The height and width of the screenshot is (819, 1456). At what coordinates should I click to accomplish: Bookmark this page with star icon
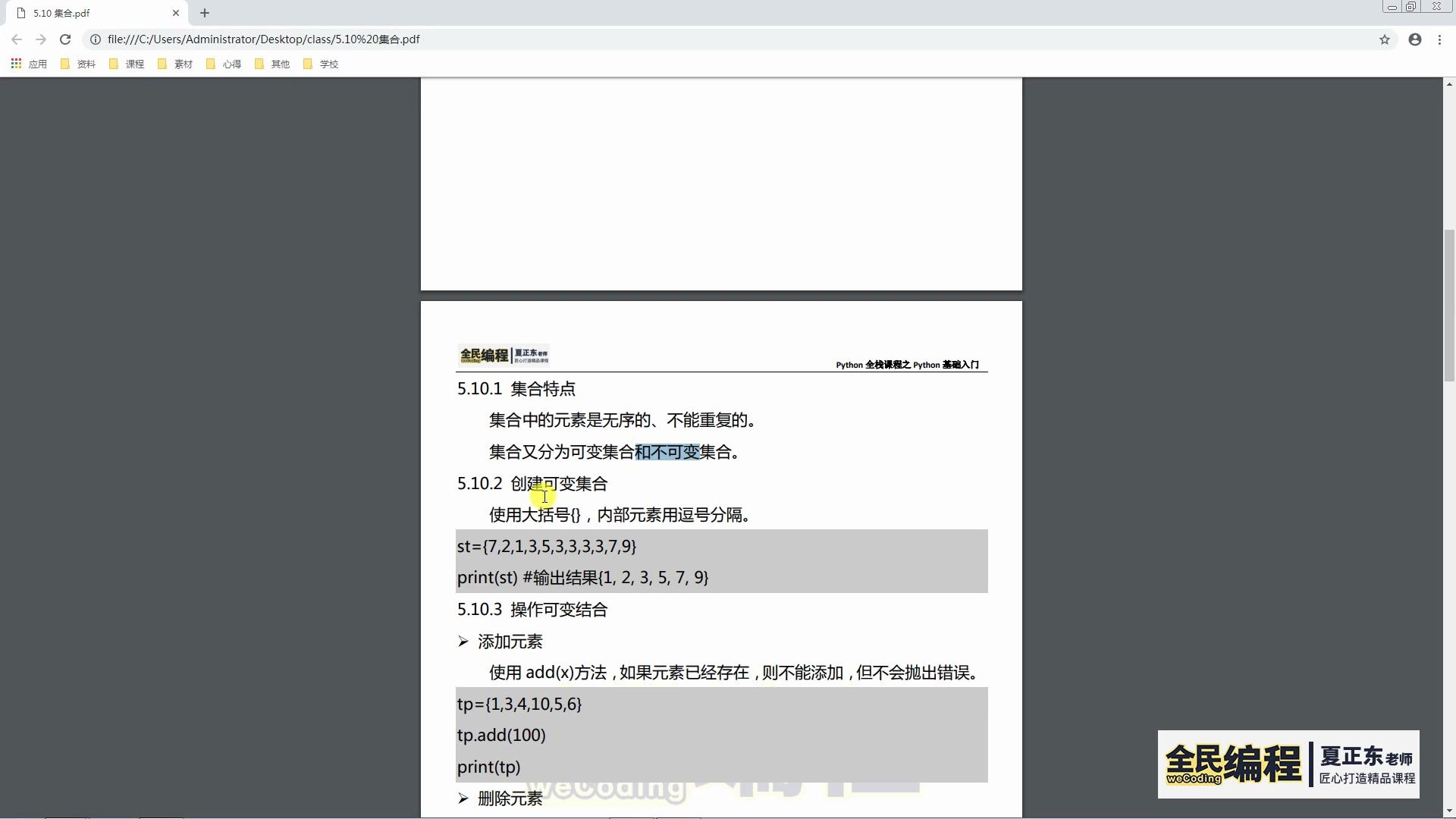pos(1385,39)
